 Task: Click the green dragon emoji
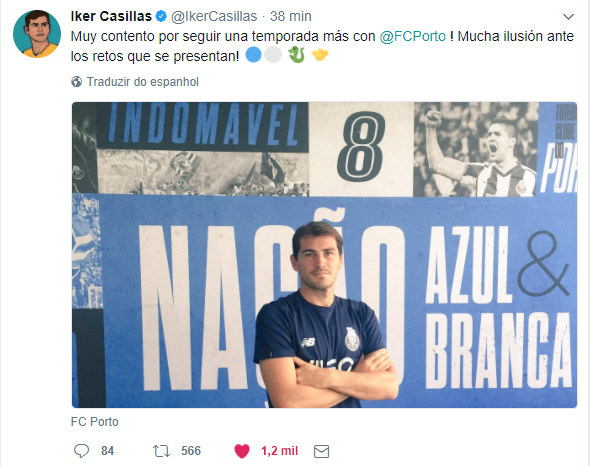click(297, 55)
